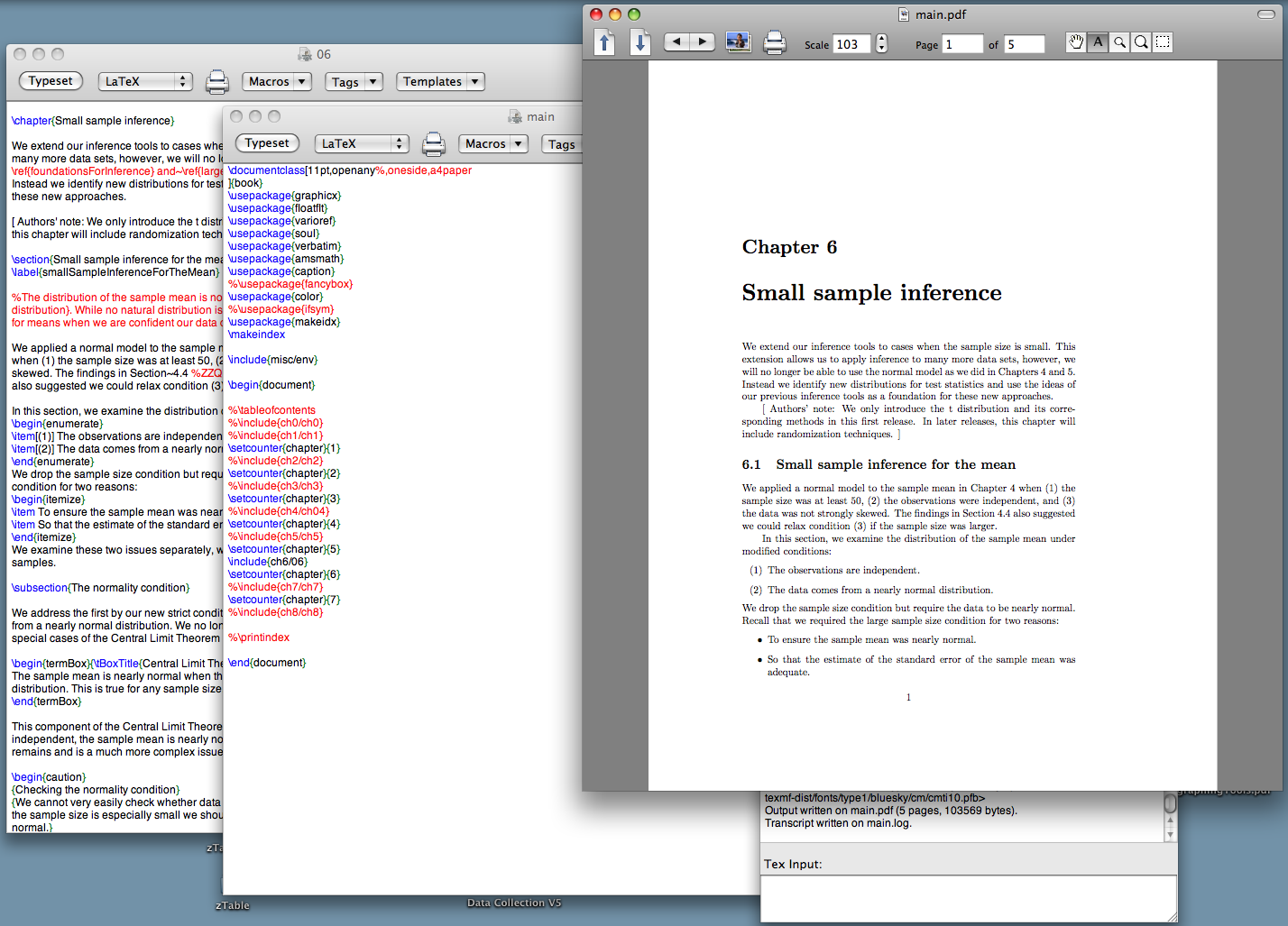
Task: Click \chapter{Small sample inference} line in 06
Action: point(93,121)
